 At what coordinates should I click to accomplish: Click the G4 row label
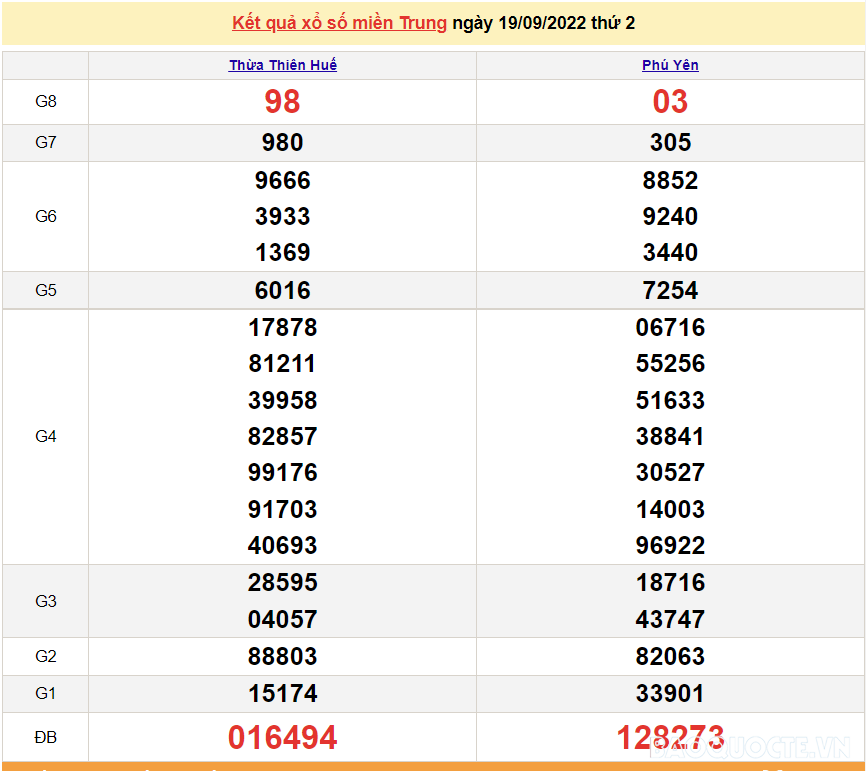46,436
